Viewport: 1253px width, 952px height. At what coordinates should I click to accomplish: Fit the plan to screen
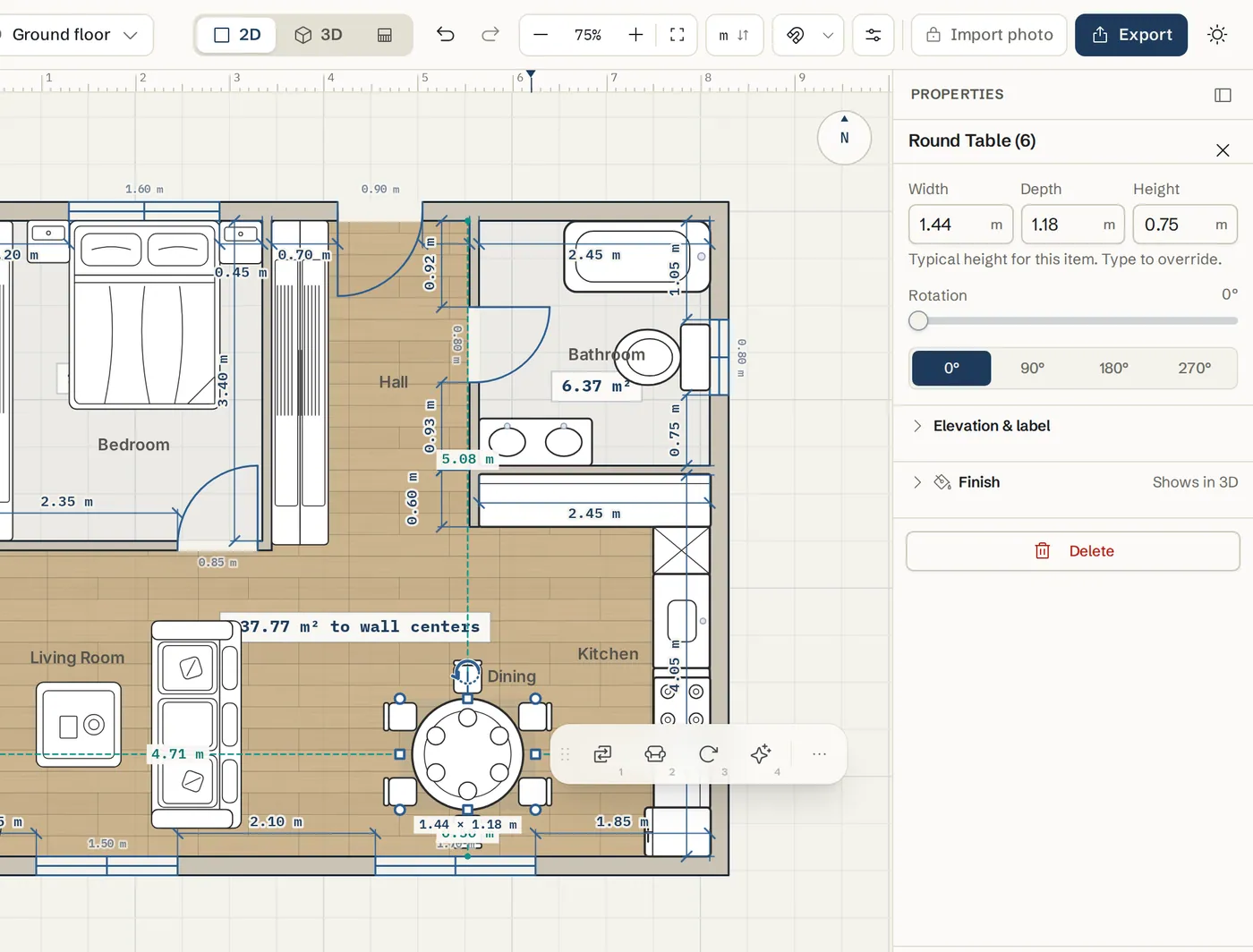point(678,35)
